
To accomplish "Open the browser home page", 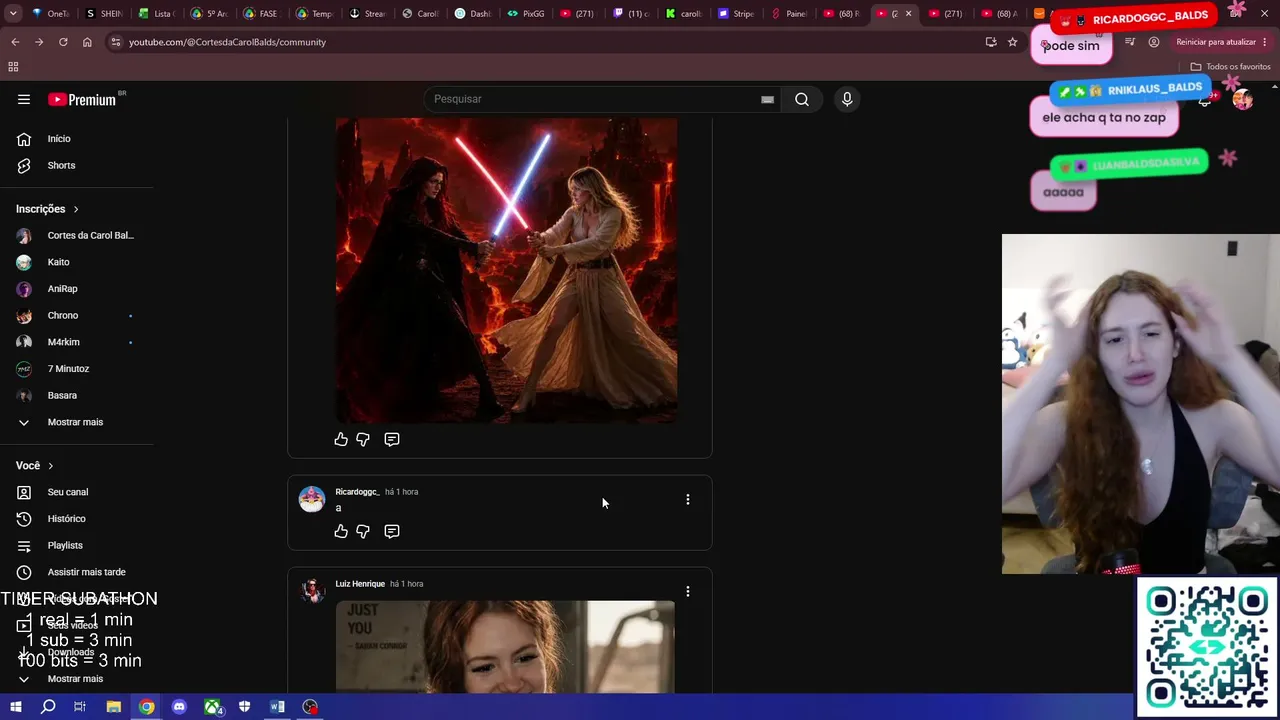I will [x=87, y=42].
